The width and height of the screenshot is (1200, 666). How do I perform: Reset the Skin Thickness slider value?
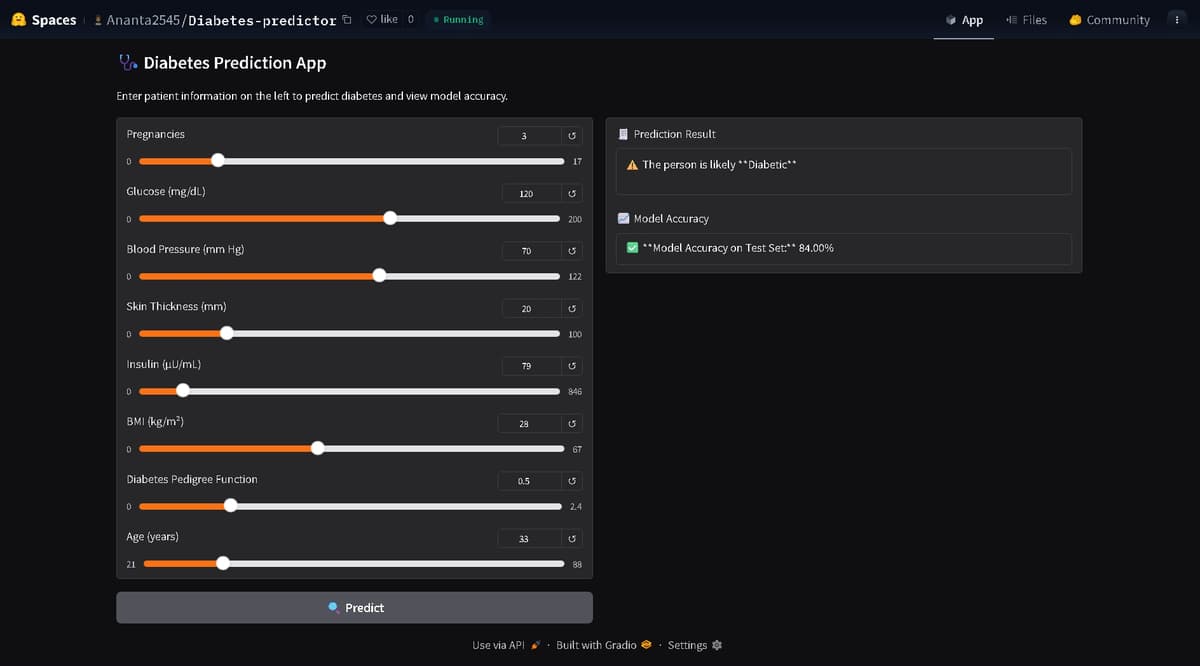pos(572,309)
